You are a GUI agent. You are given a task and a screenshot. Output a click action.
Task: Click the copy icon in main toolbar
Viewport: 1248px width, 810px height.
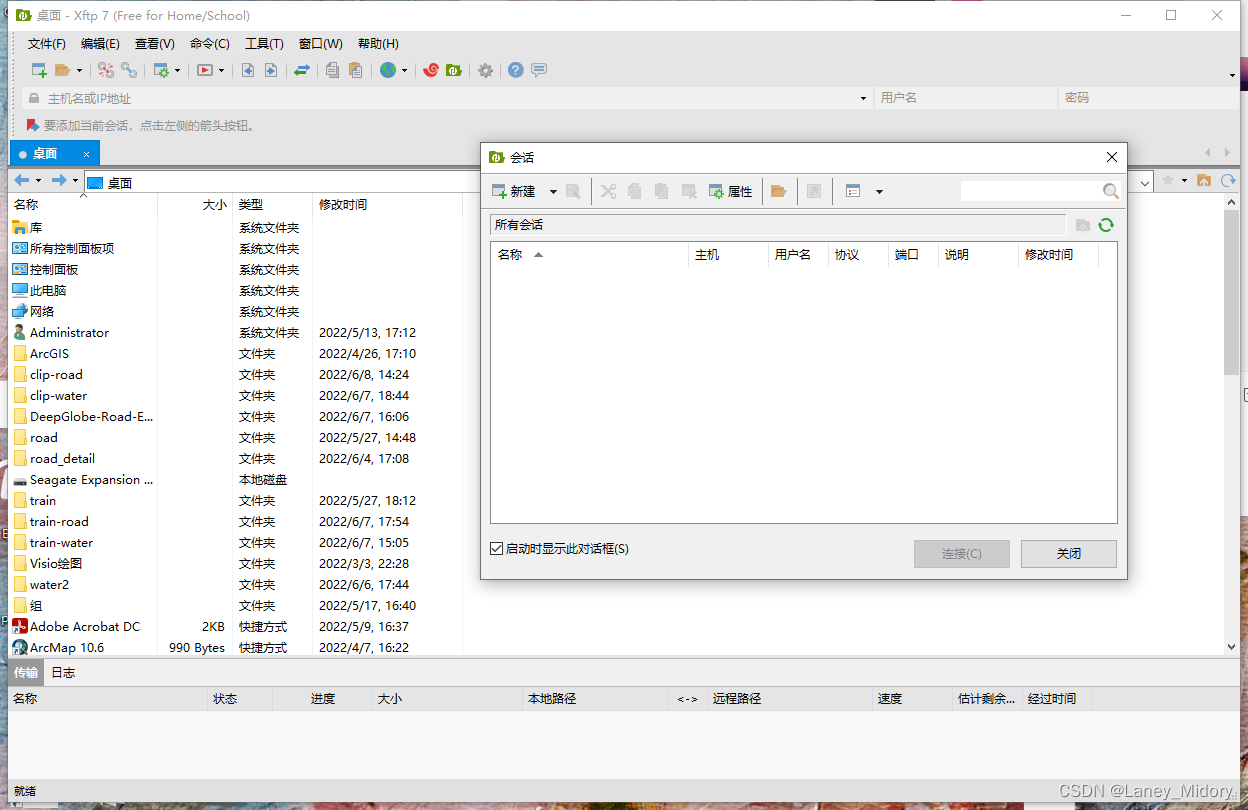(x=332, y=70)
